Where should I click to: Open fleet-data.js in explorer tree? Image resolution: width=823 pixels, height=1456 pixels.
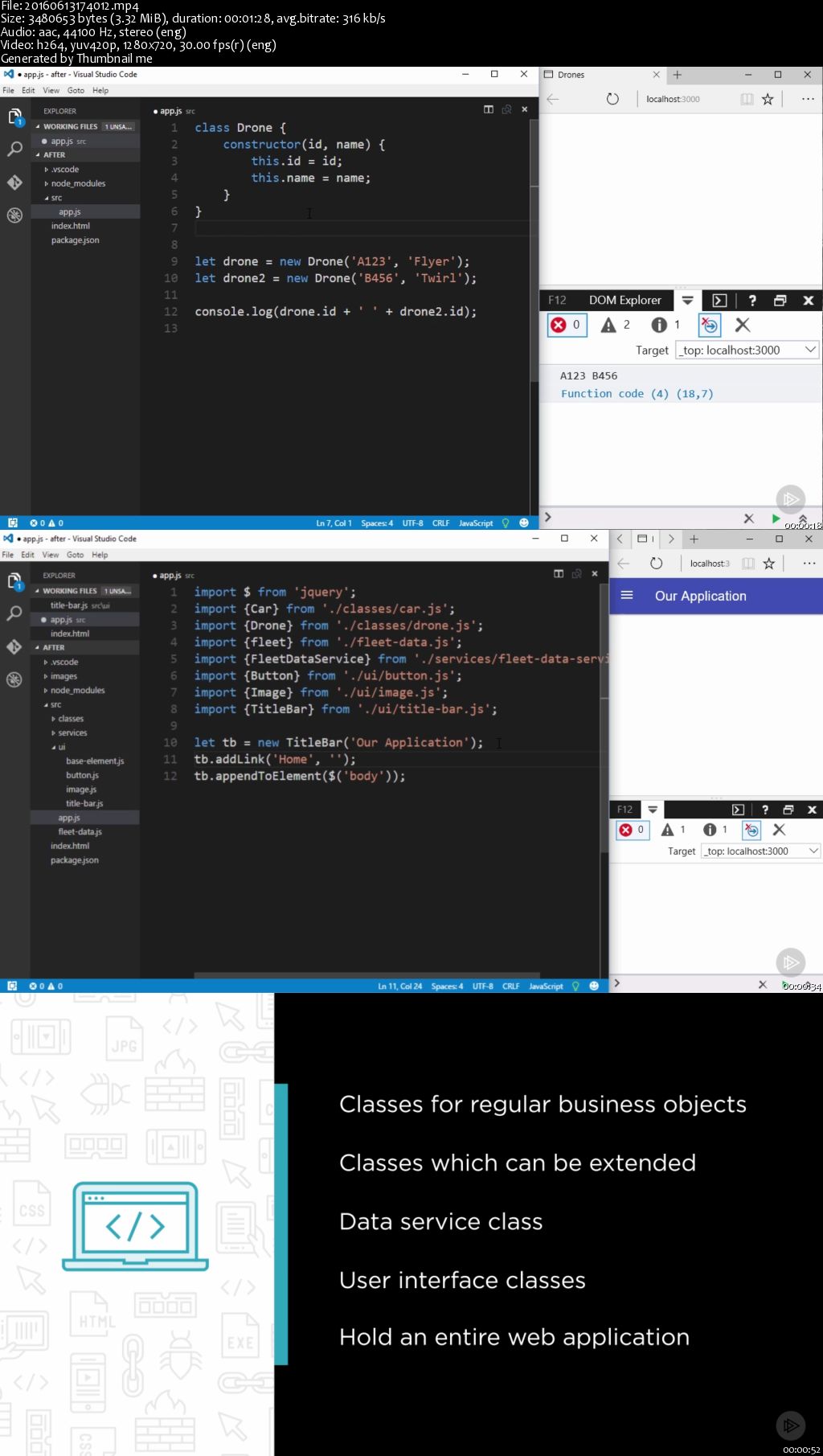pos(80,831)
